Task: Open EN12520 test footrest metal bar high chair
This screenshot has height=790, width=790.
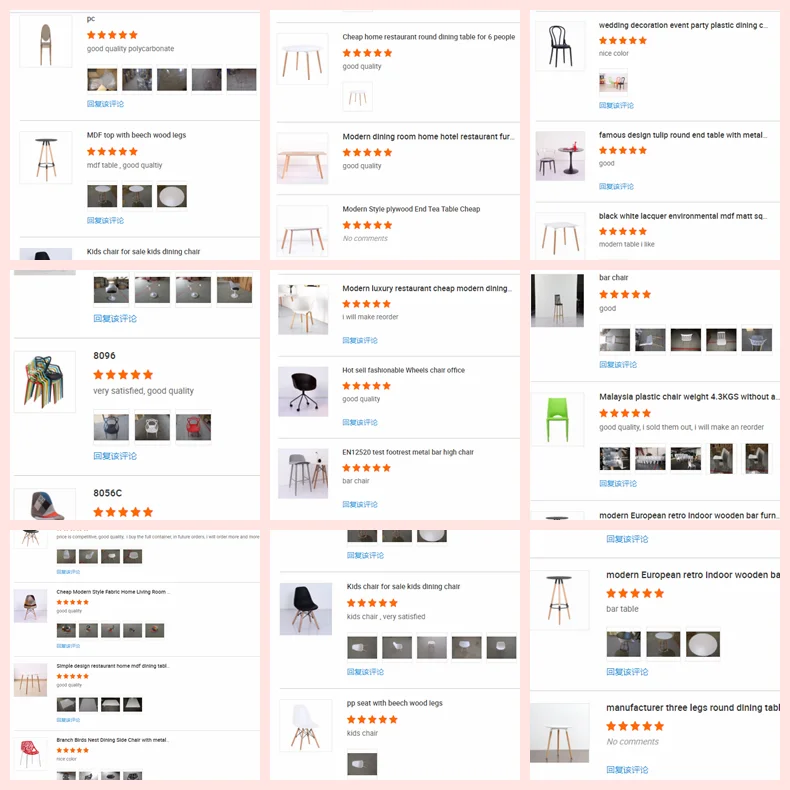Action: [x=408, y=452]
